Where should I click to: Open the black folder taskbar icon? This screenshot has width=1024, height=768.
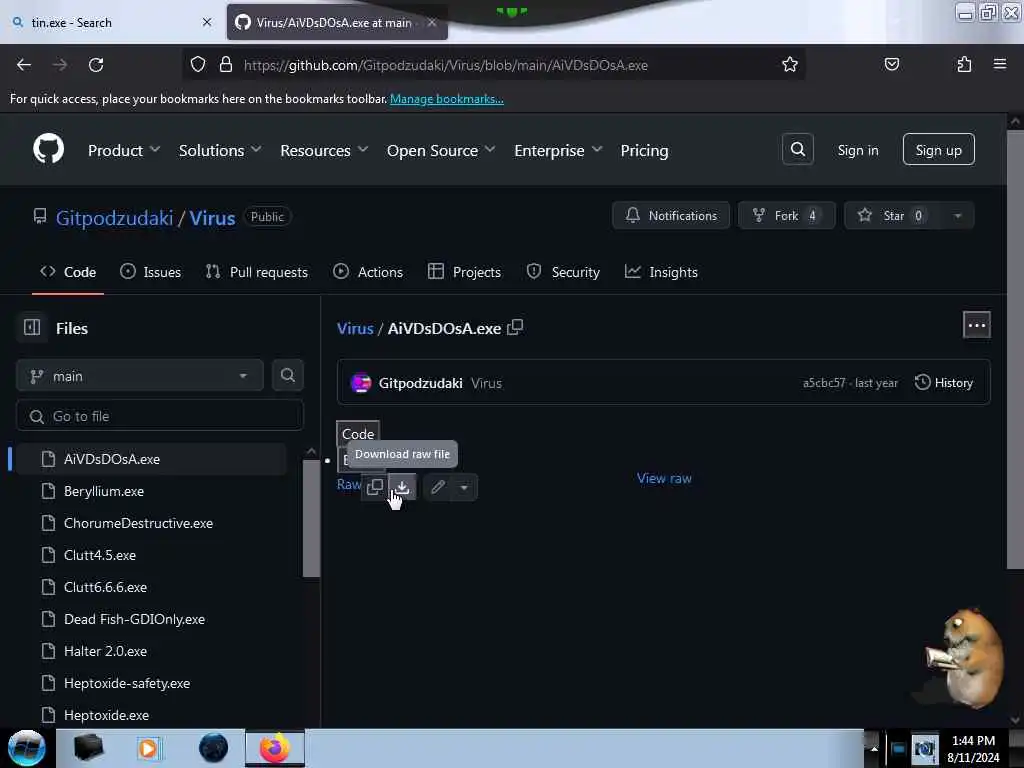tap(88, 748)
